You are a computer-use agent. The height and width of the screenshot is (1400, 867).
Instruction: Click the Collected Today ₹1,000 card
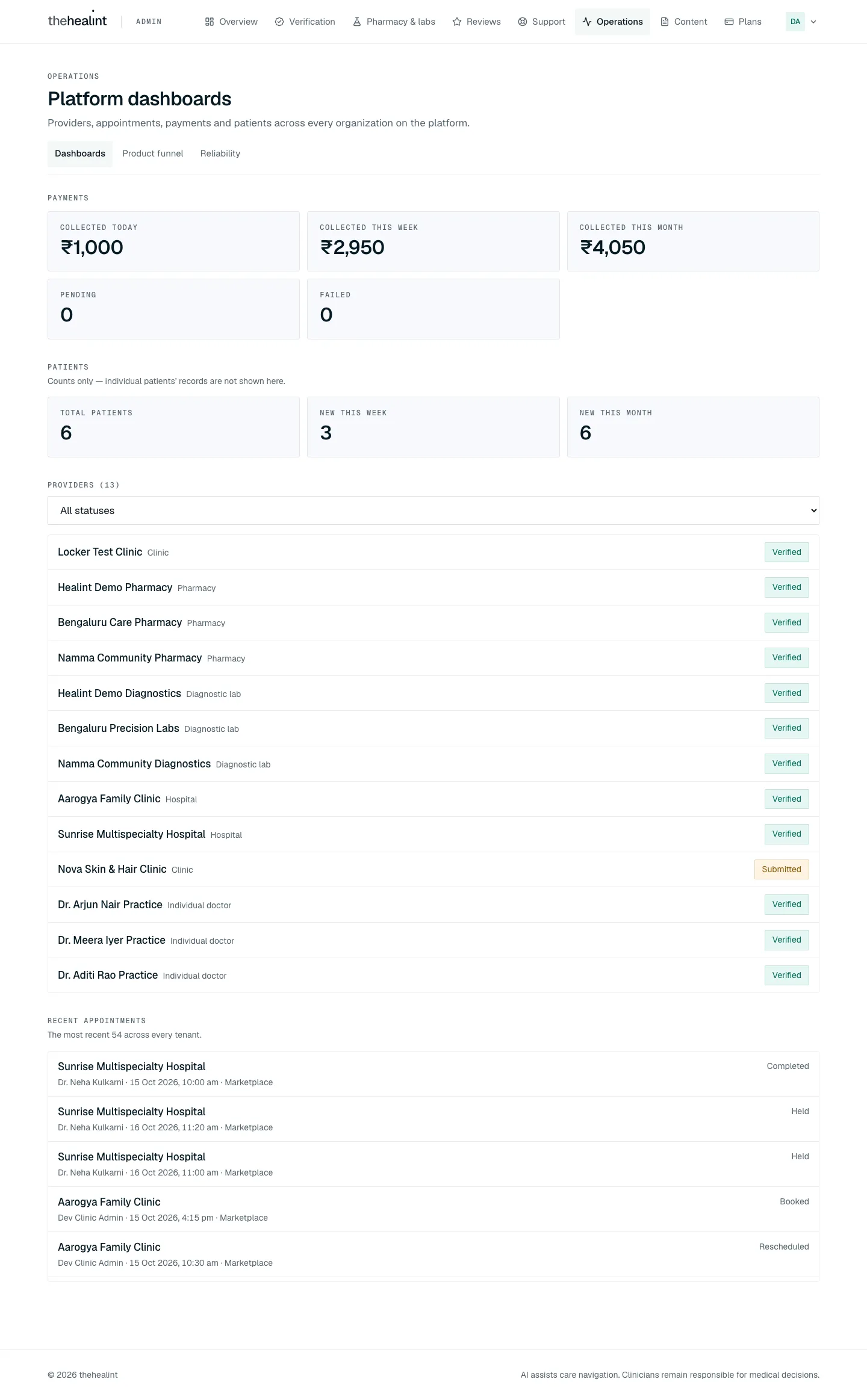pos(173,241)
